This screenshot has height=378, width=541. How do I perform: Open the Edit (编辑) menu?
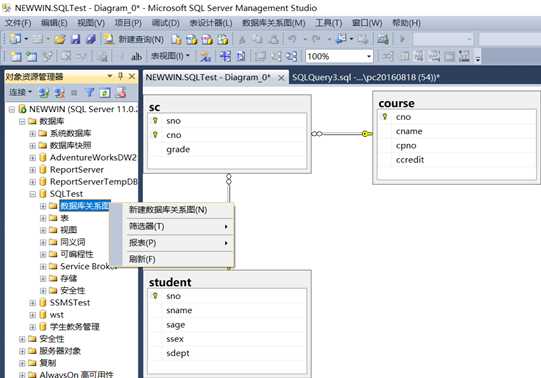[x=54, y=23]
